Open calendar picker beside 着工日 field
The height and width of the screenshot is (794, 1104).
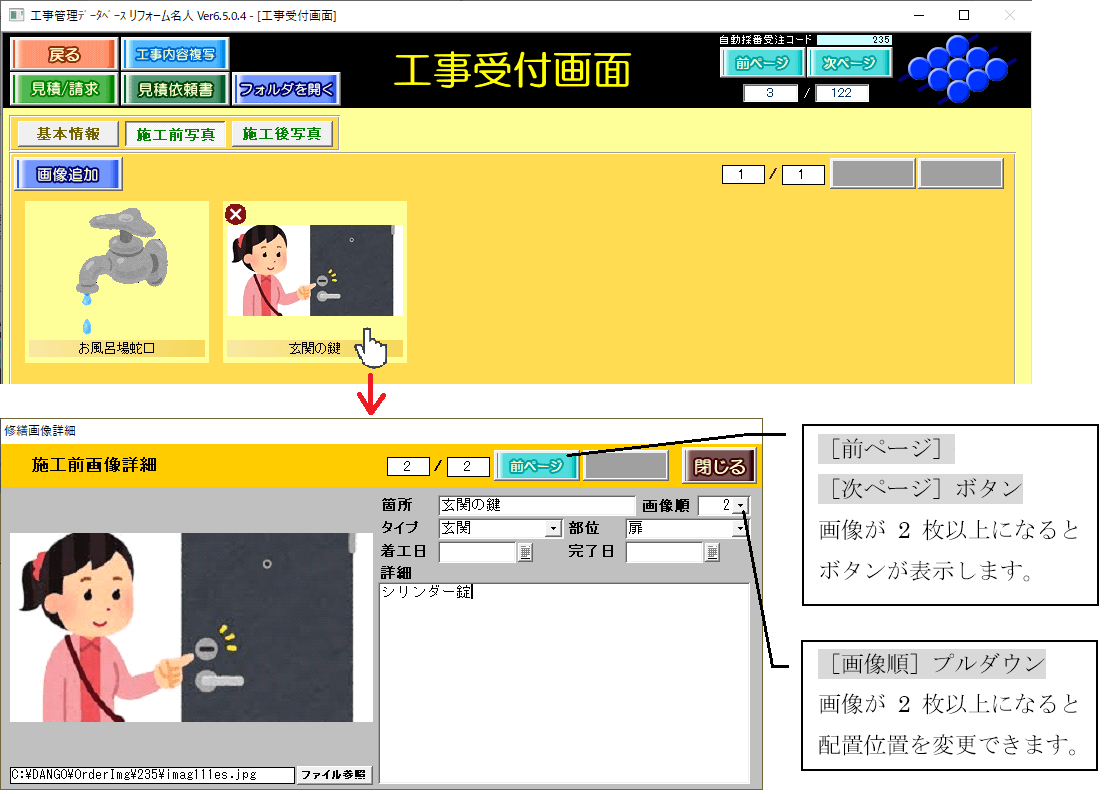(526, 552)
